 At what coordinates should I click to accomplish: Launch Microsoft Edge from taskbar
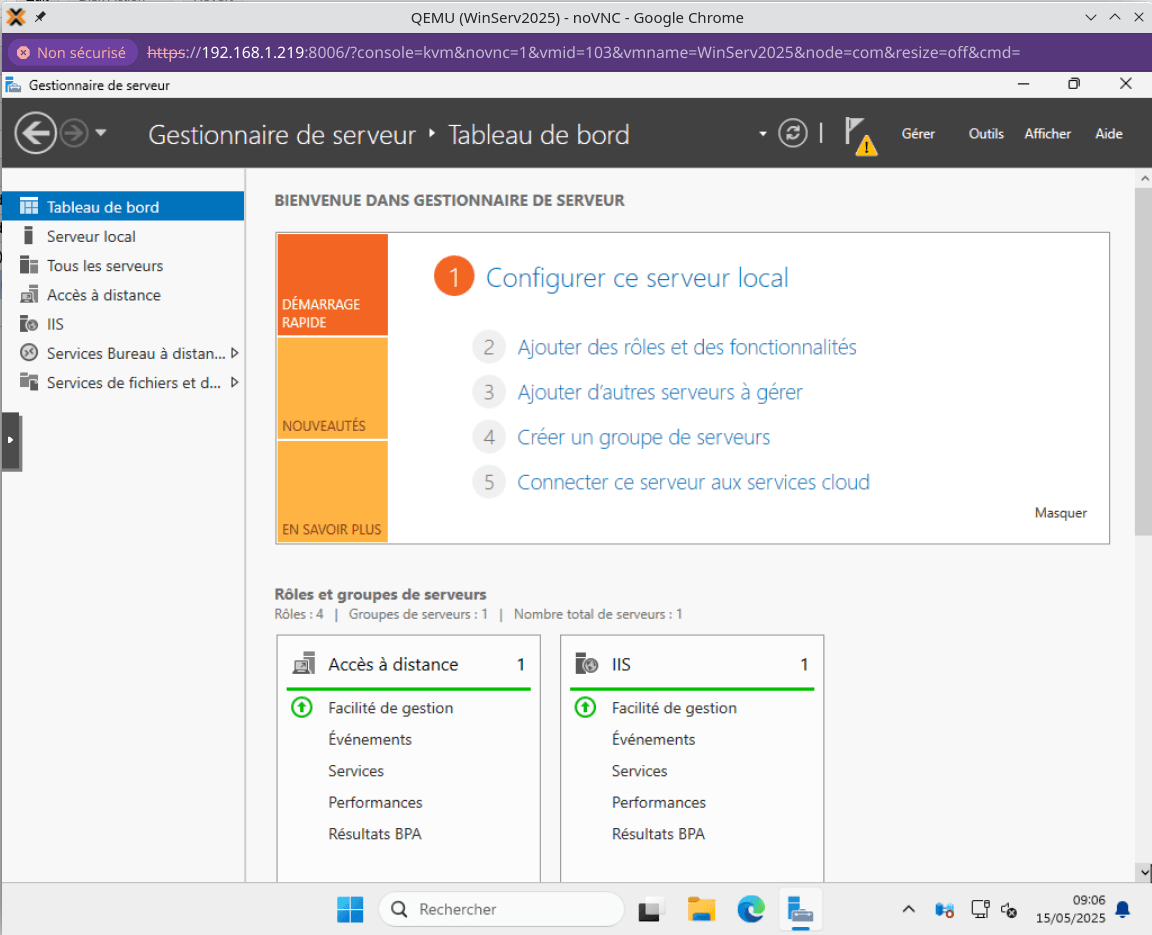click(751, 909)
